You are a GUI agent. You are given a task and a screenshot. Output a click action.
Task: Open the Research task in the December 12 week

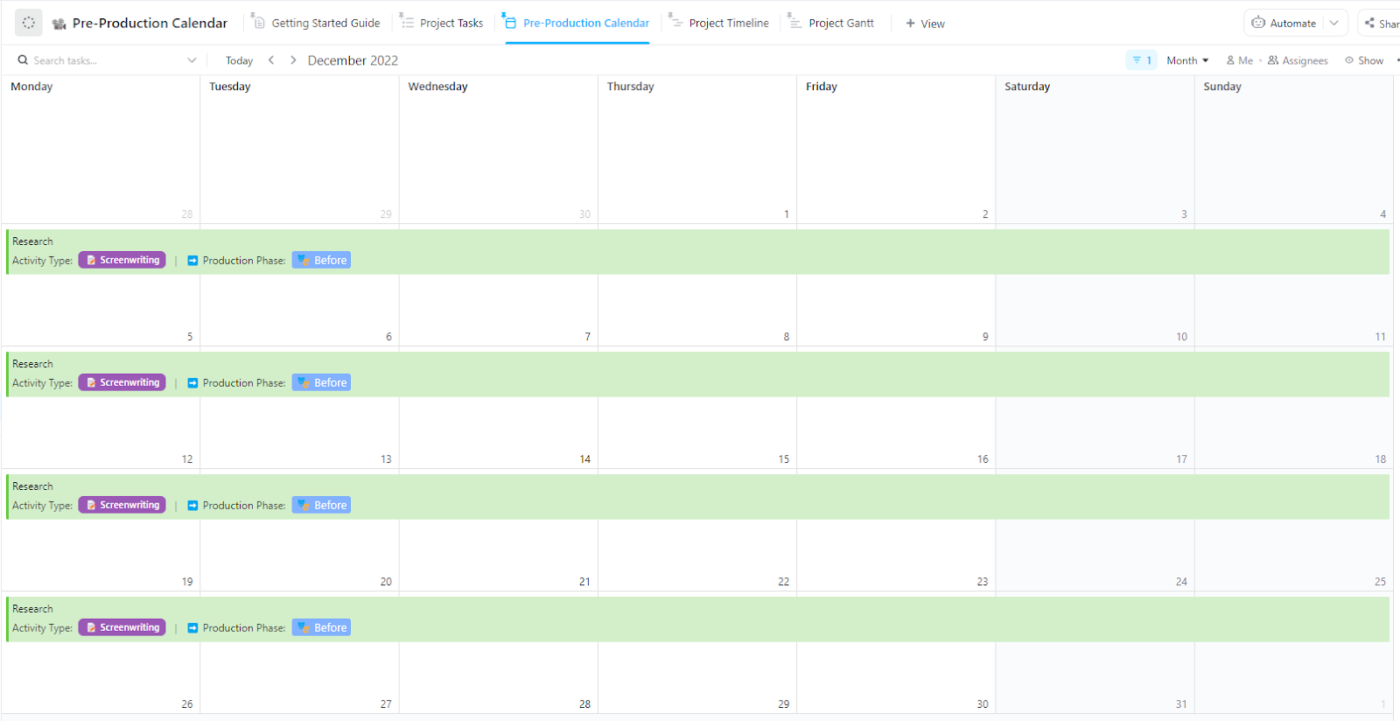point(698,374)
